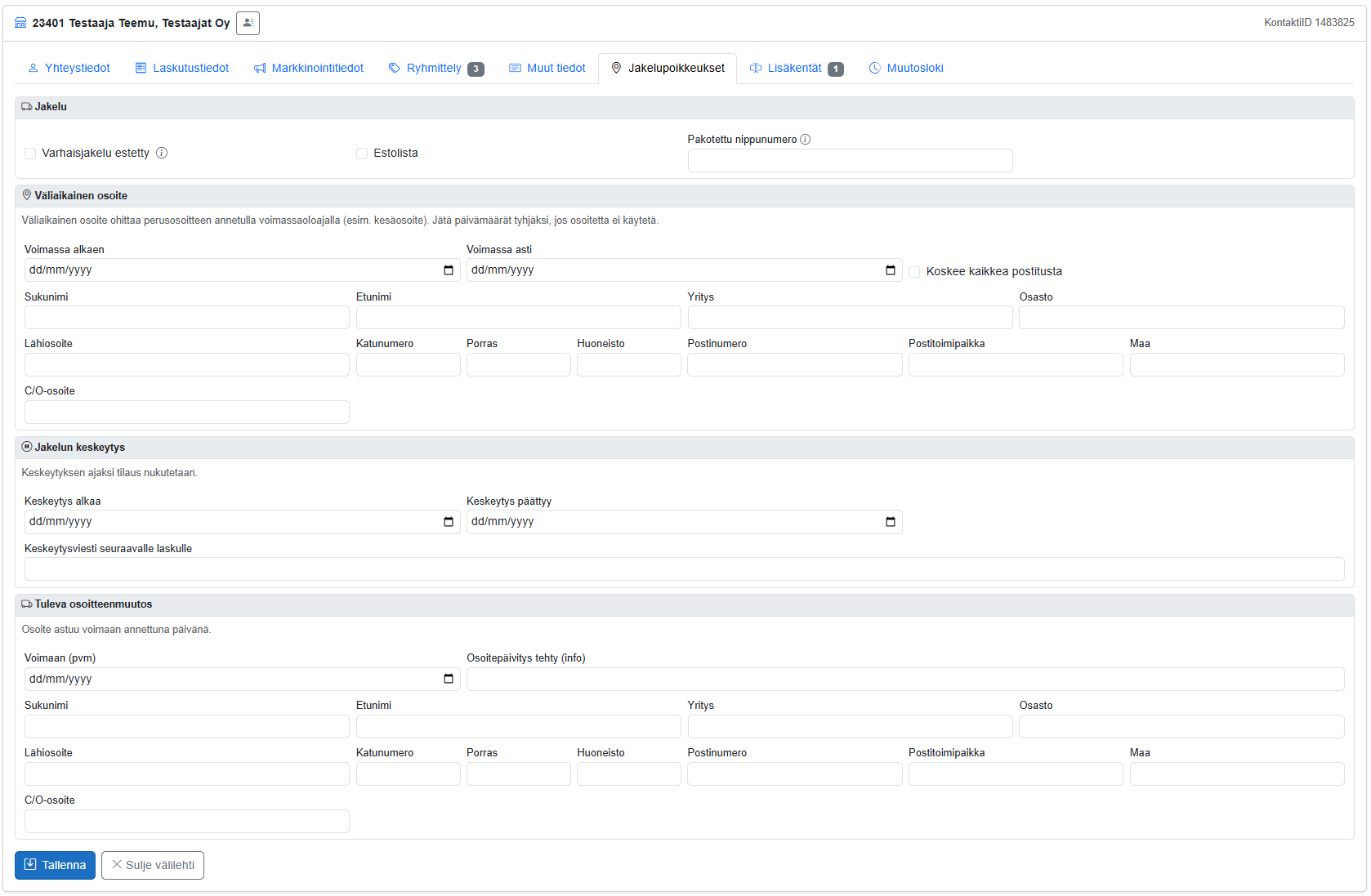Open the contact card icon button beside Testaajat Oy
Screen dimensions: 1371x896
click(x=248, y=23)
